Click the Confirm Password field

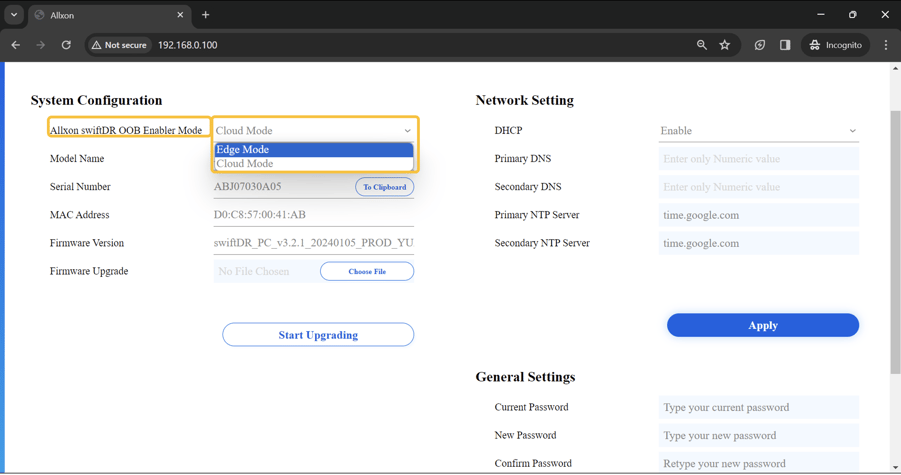[x=758, y=463]
